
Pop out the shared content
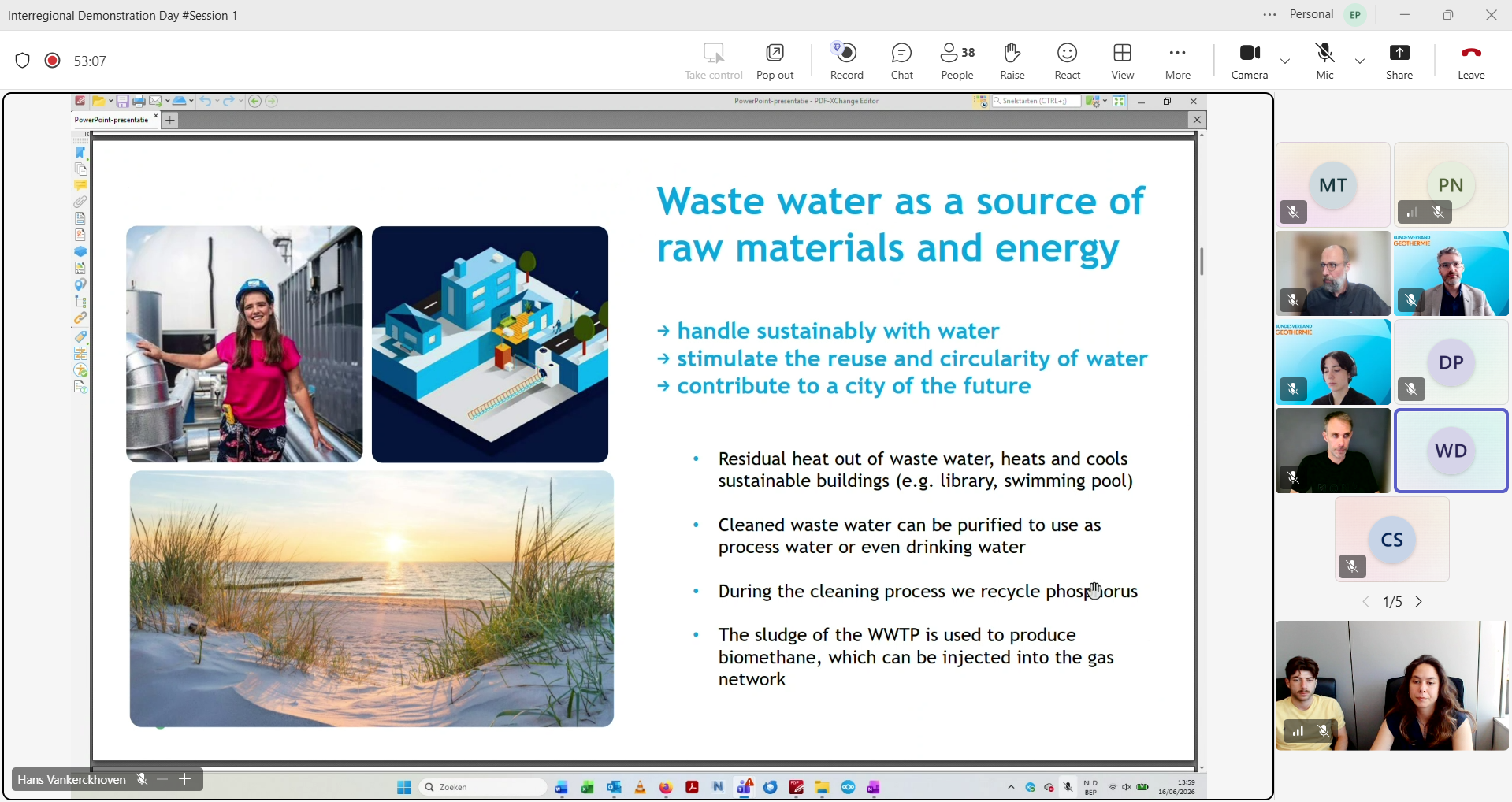pyautogui.click(x=775, y=61)
